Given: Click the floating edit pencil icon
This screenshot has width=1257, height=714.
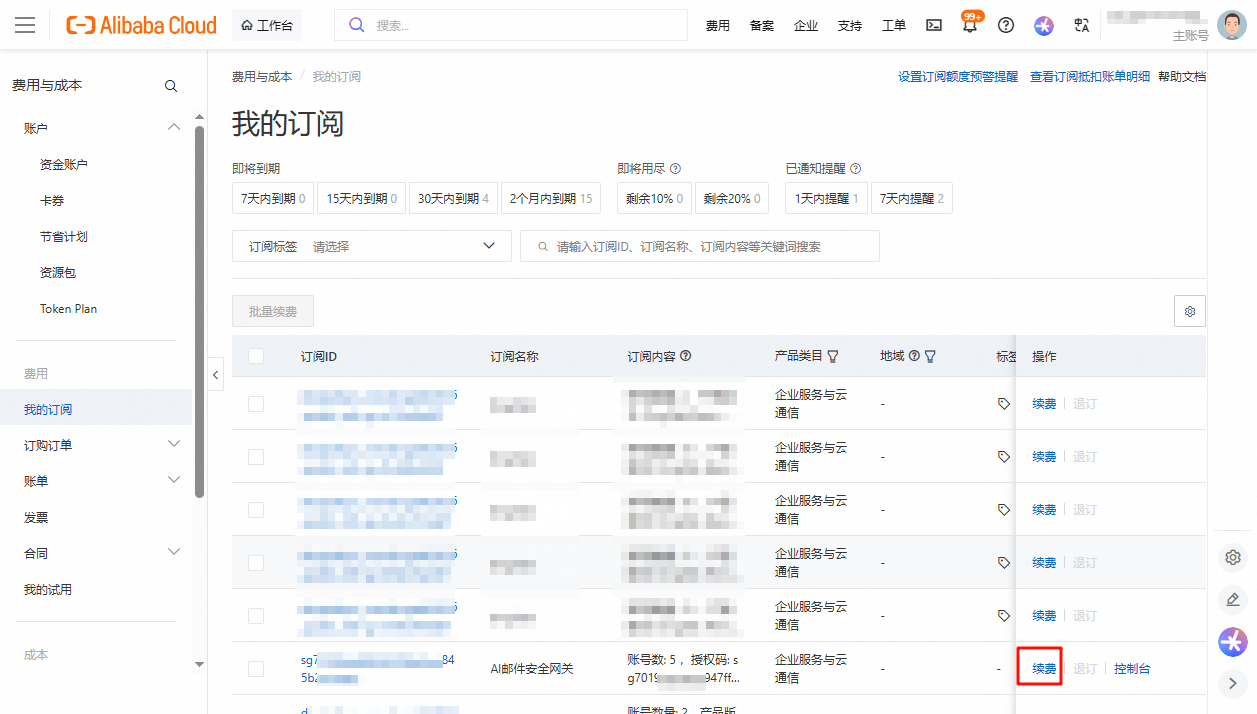Looking at the screenshot, I should (x=1233, y=599).
